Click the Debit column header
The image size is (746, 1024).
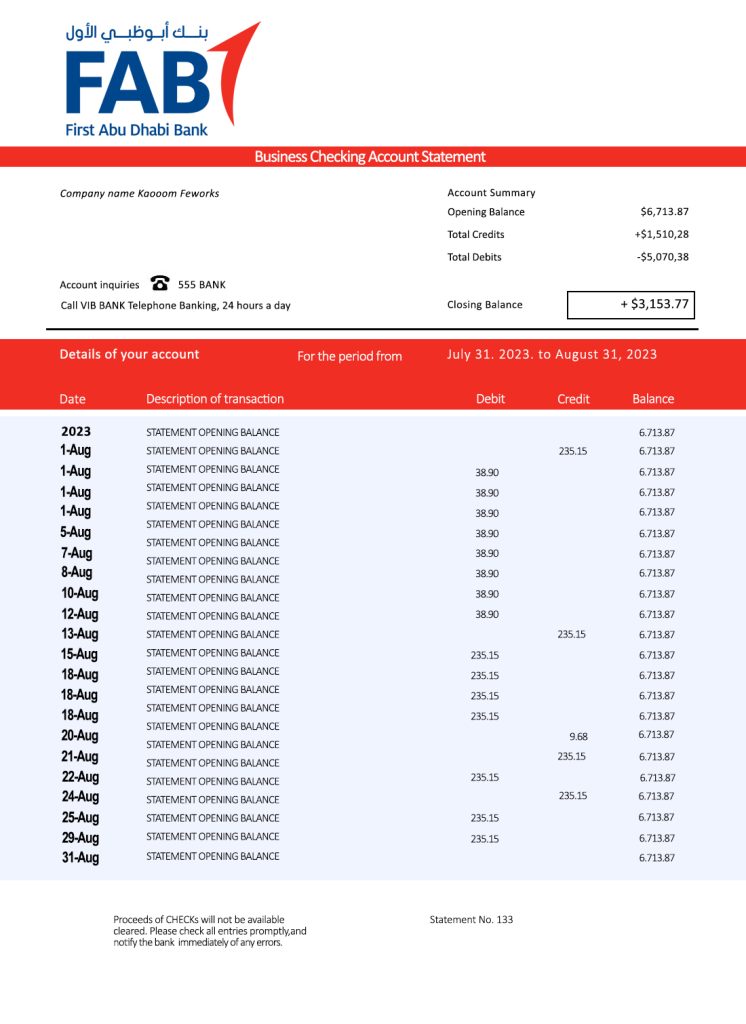(490, 399)
